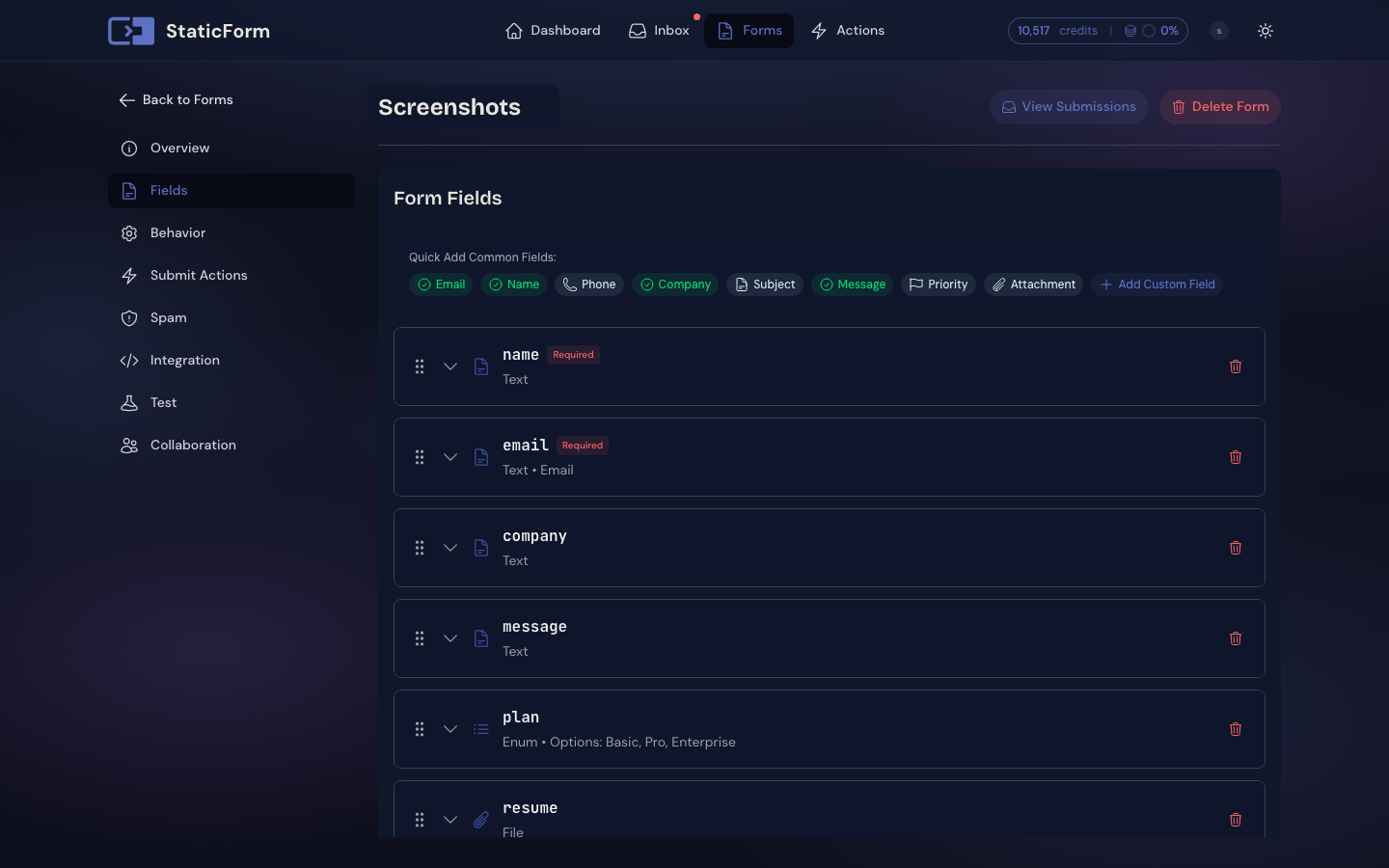Grab the drag handle of the plan field
Image resolution: width=1389 pixels, height=868 pixels.
[x=420, y=729]
